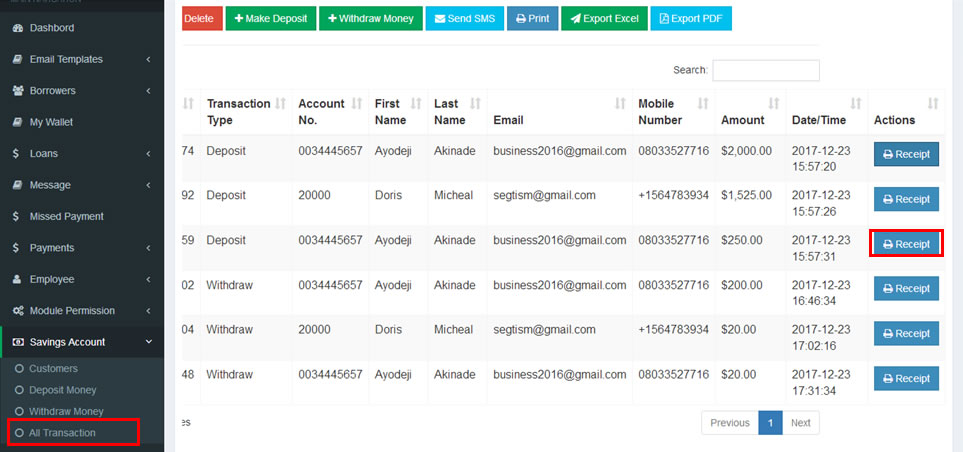The width and height of the screenshot is (963, 452).
Task: Click the Email Templates book icon
Action: tap(17, 59)
